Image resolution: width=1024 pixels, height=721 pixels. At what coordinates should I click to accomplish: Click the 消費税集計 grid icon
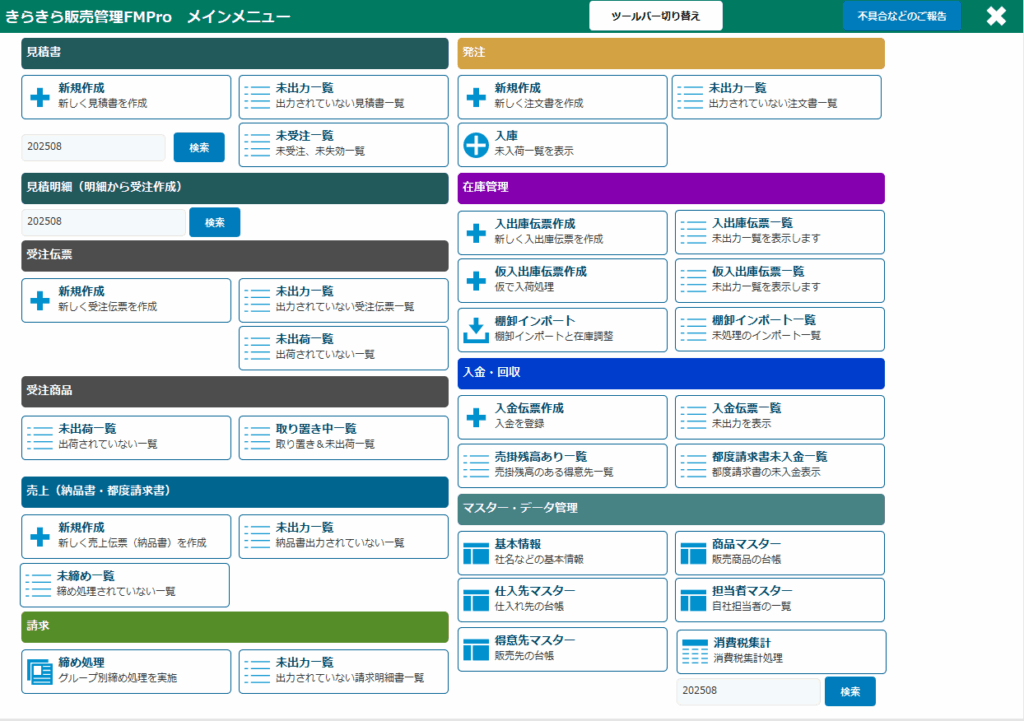pyautogui.click(x=694, y=651)
